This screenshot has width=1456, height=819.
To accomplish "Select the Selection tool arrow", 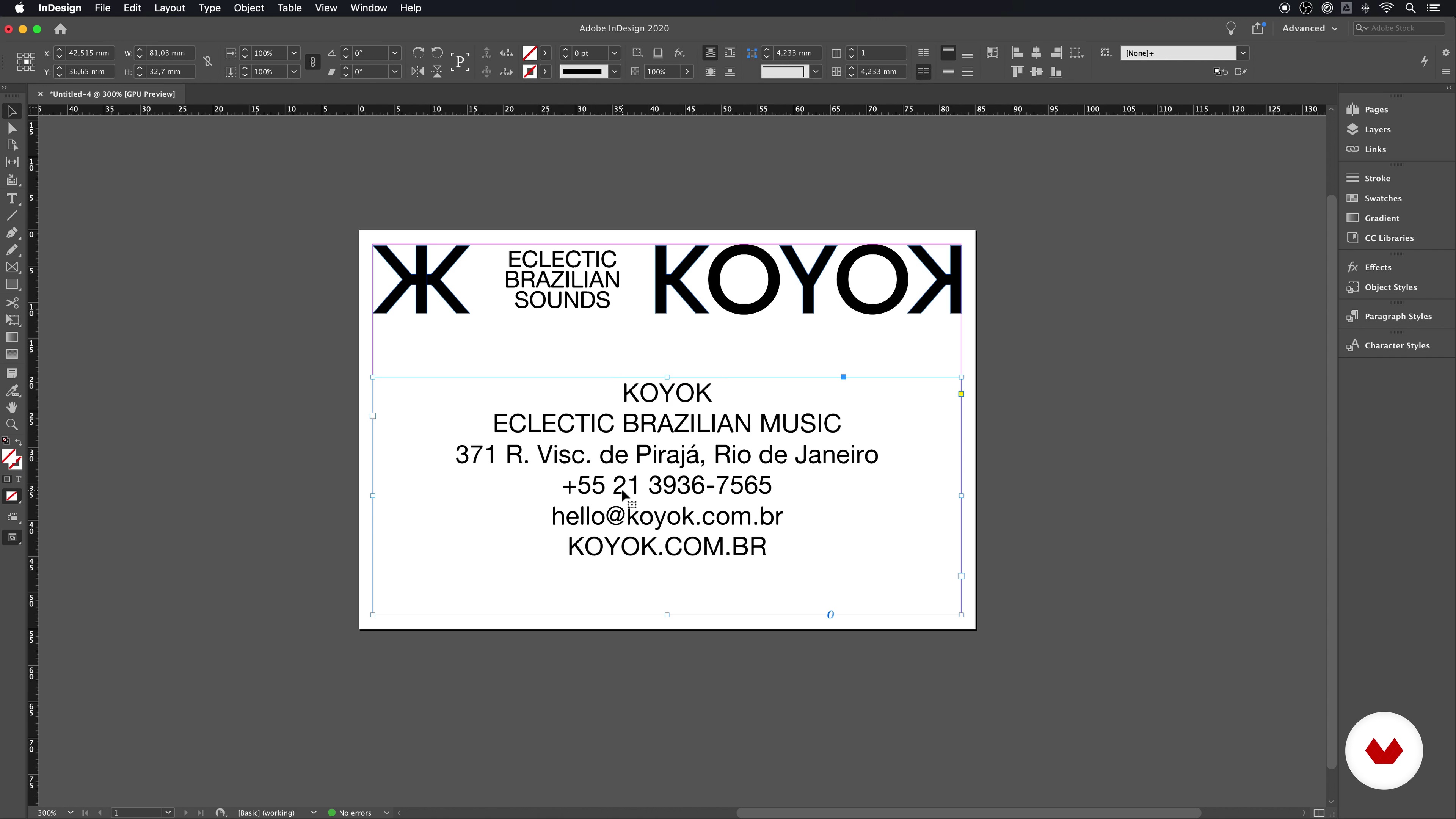I will (12, 111).
